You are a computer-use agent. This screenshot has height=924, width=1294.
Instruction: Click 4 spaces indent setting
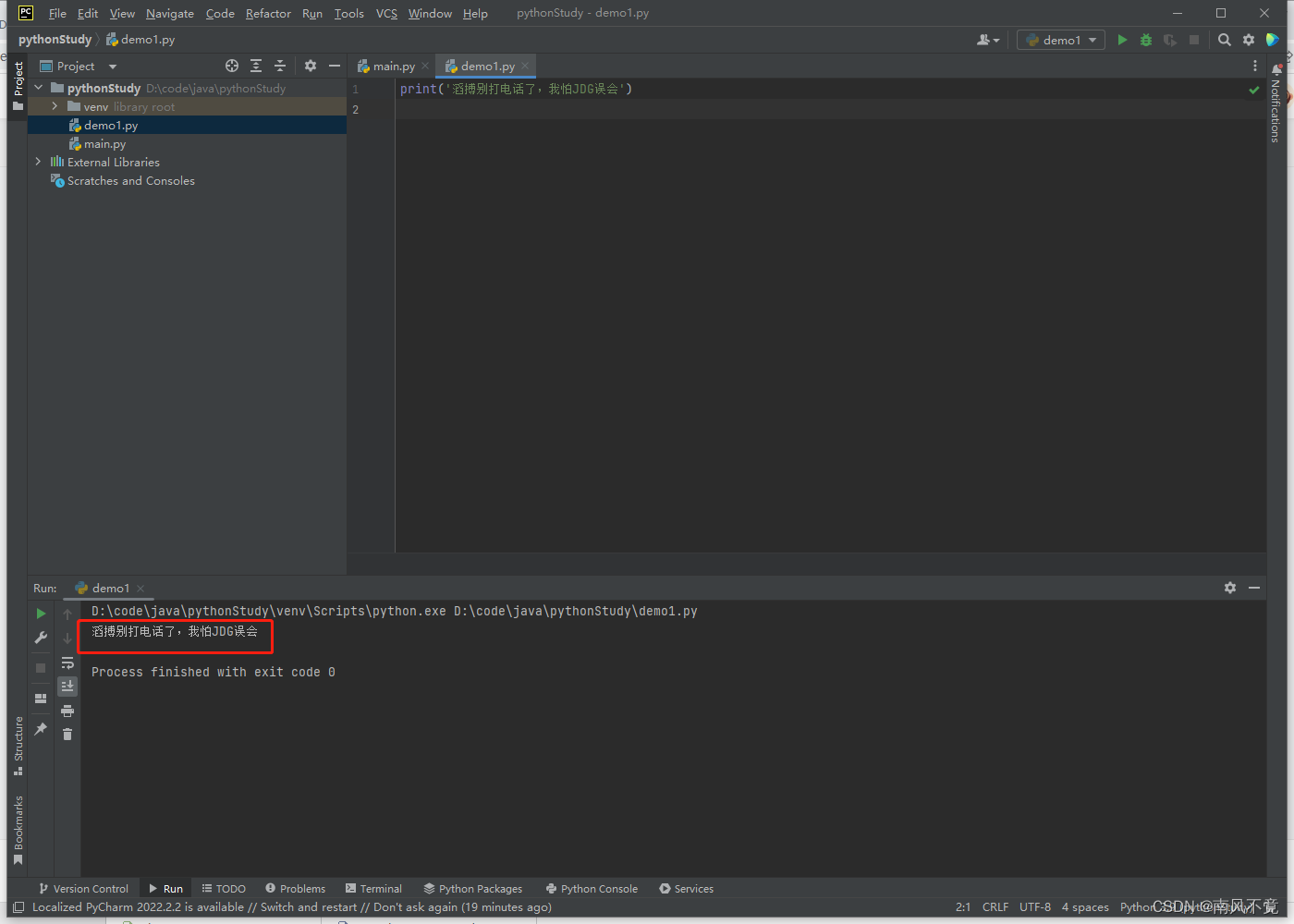[1085, 907]
